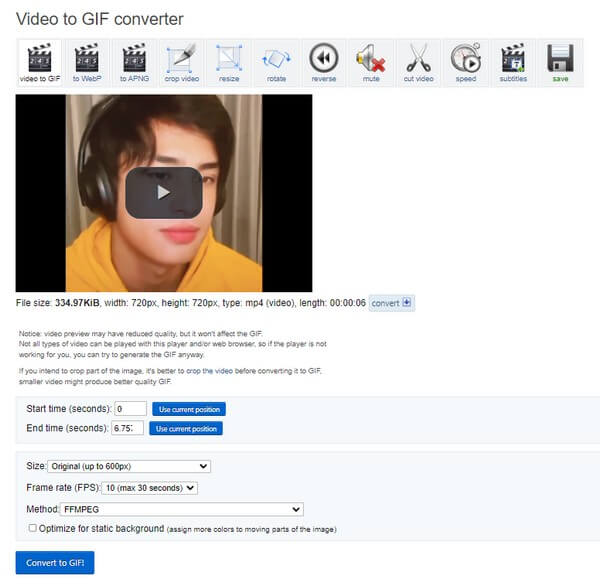Viewport: 600px width, 586px height.
Task: Open the to WebP converter tool
Action: click(x=87, y=63)
